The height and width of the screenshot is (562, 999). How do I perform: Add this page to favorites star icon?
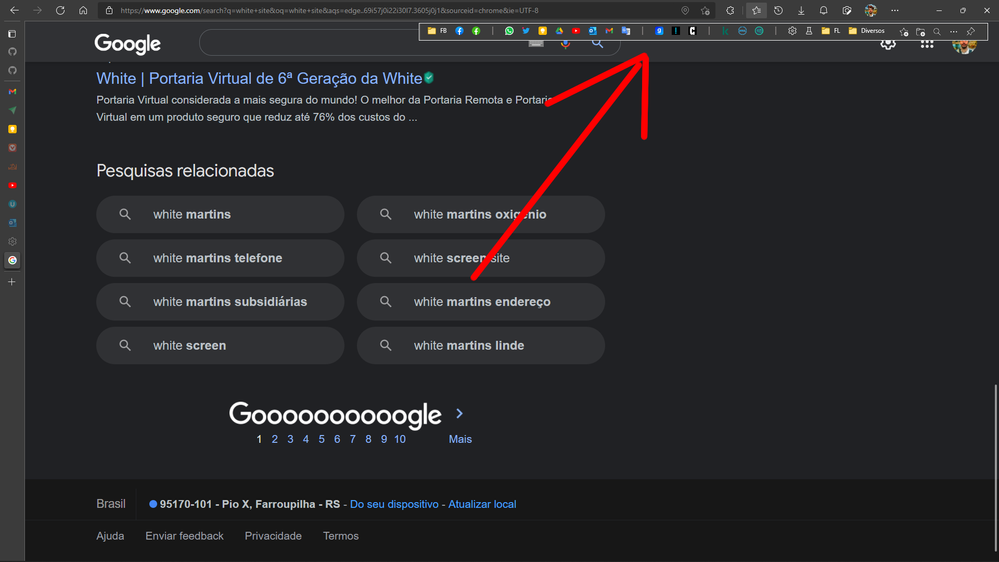click(x=705, y=10)
